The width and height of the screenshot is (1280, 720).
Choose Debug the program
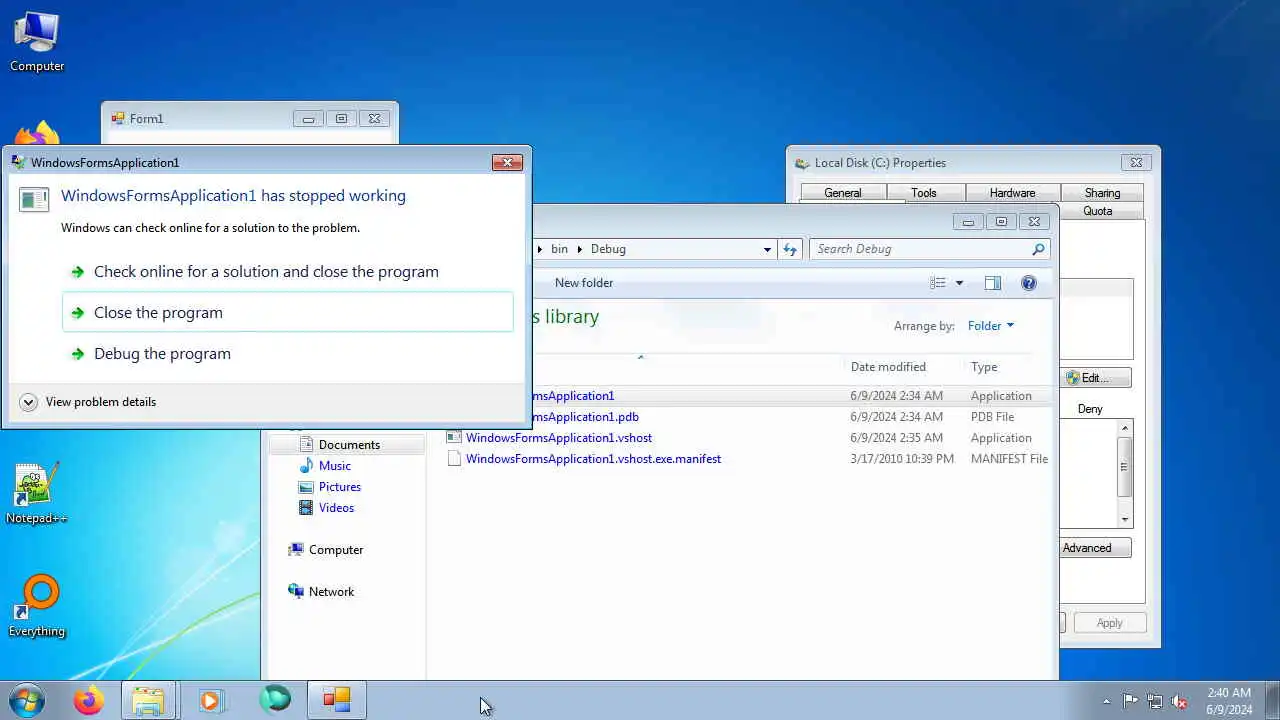click(x=288, y=353)
